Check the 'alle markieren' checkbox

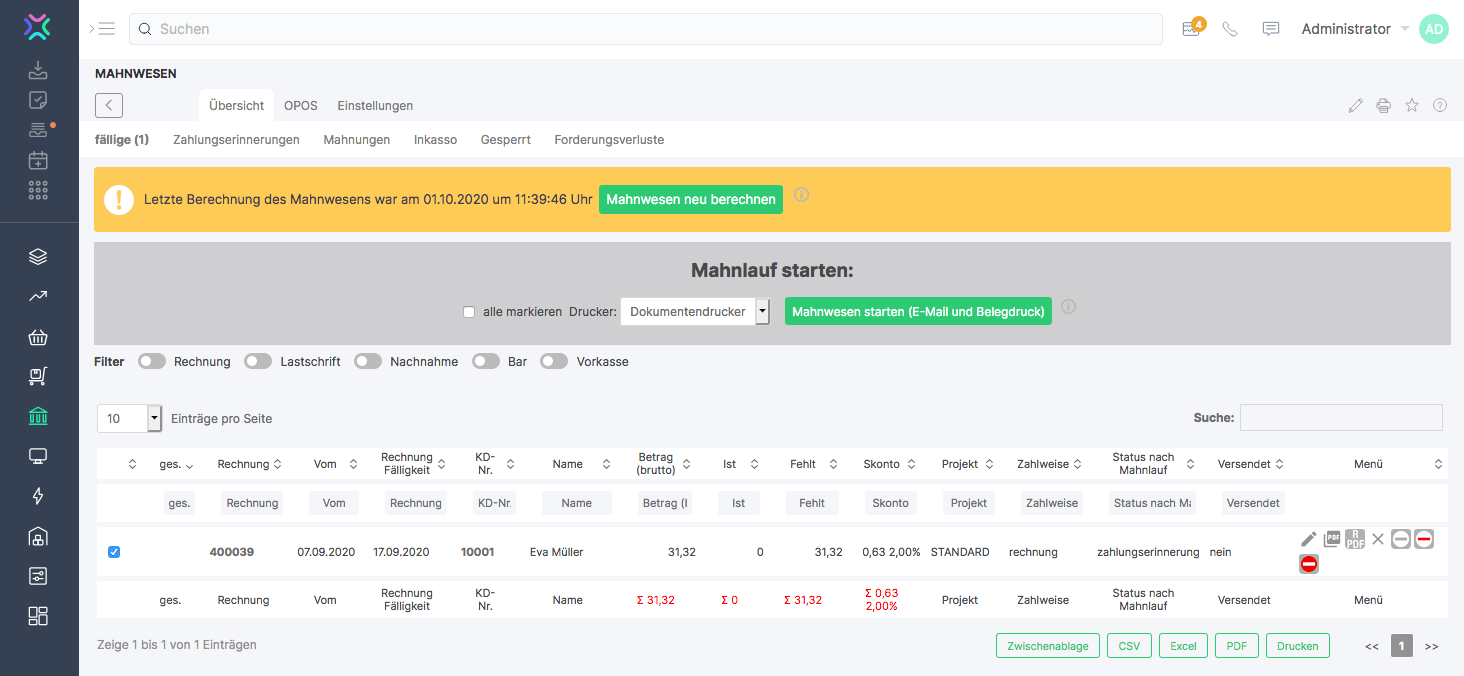(x=469, y=312)
